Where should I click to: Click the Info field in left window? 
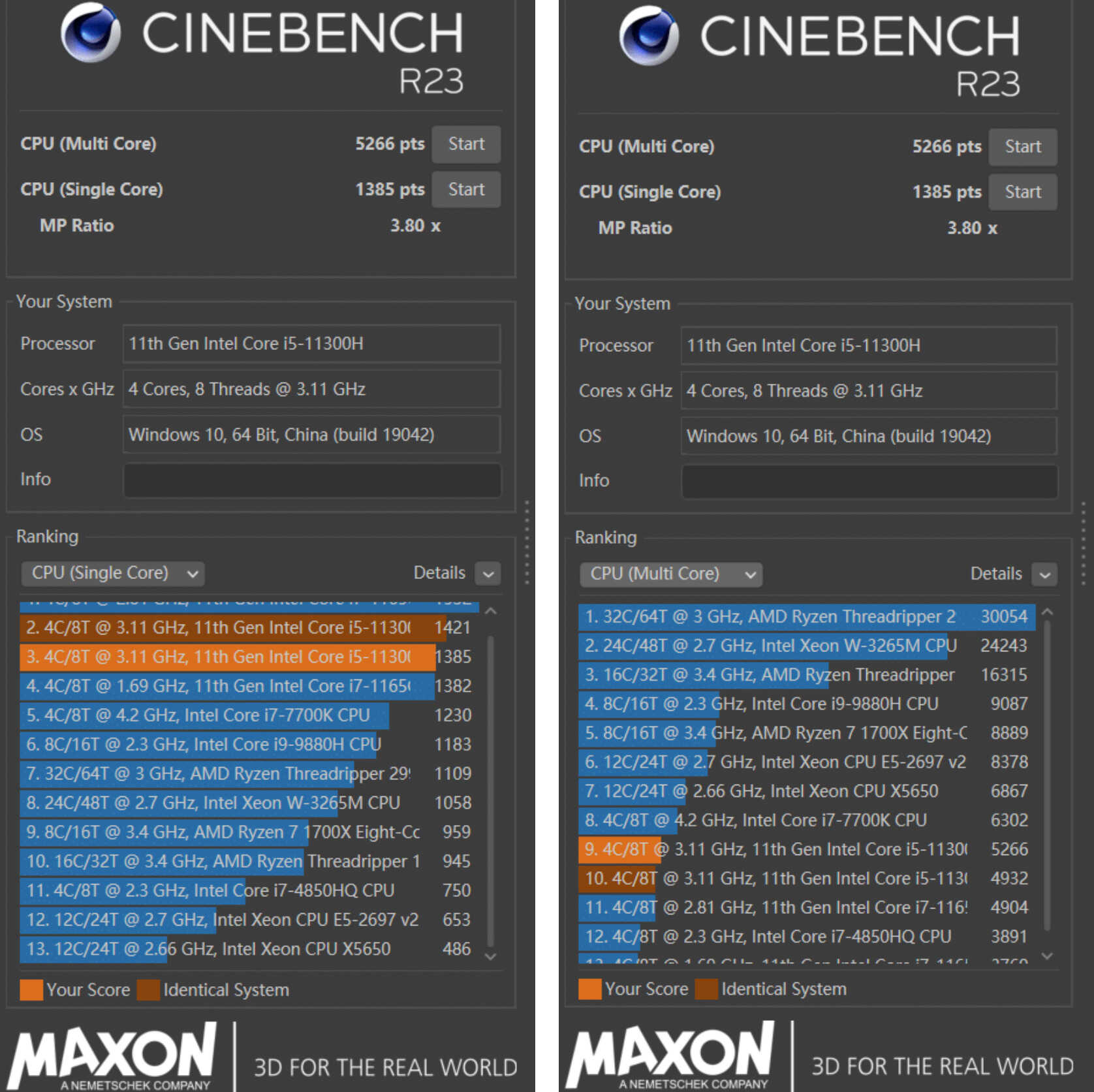312,480
